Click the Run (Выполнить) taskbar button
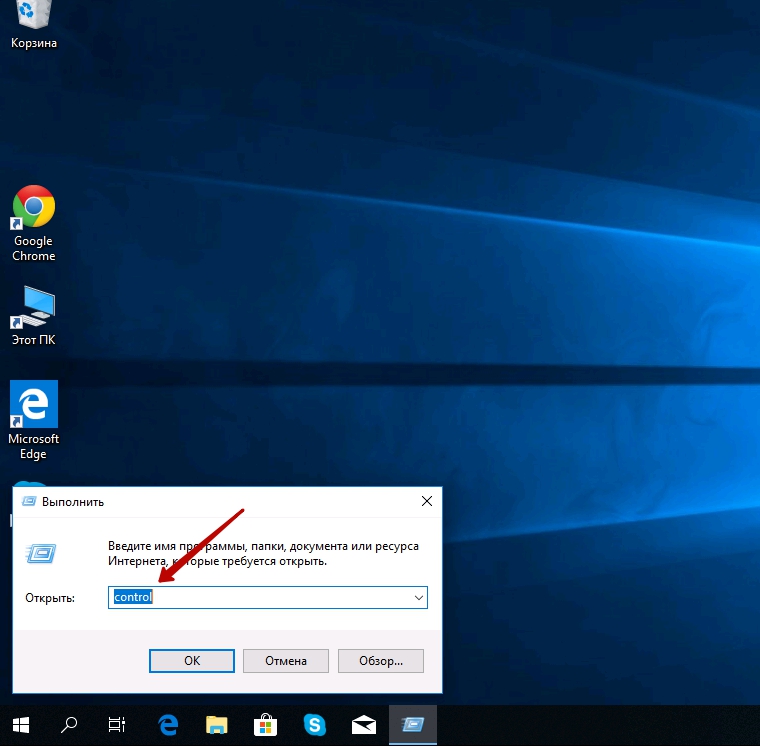This screenshot has width=760, height=746. click(x=413, y=725)
